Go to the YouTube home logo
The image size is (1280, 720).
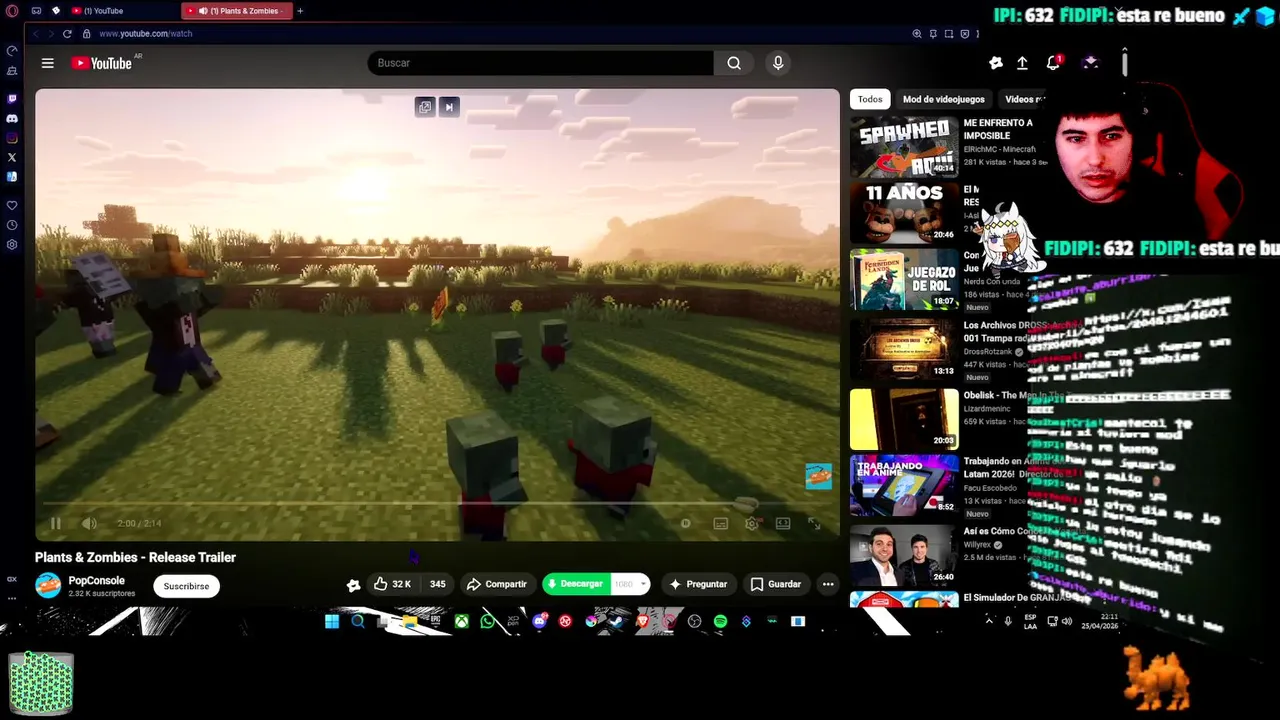coord(101,63)
